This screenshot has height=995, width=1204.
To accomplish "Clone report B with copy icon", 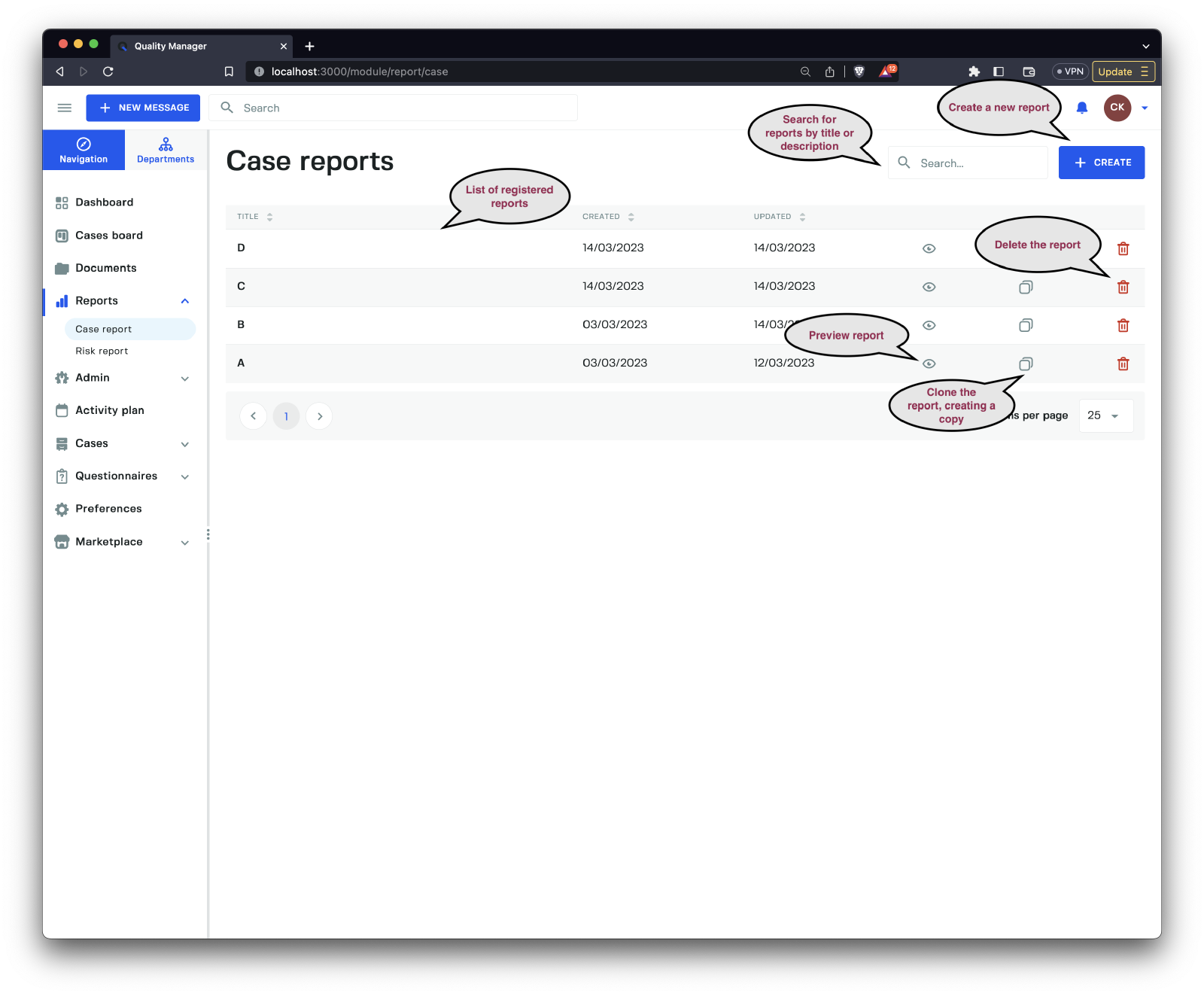I will click(x=1026, y=325).
